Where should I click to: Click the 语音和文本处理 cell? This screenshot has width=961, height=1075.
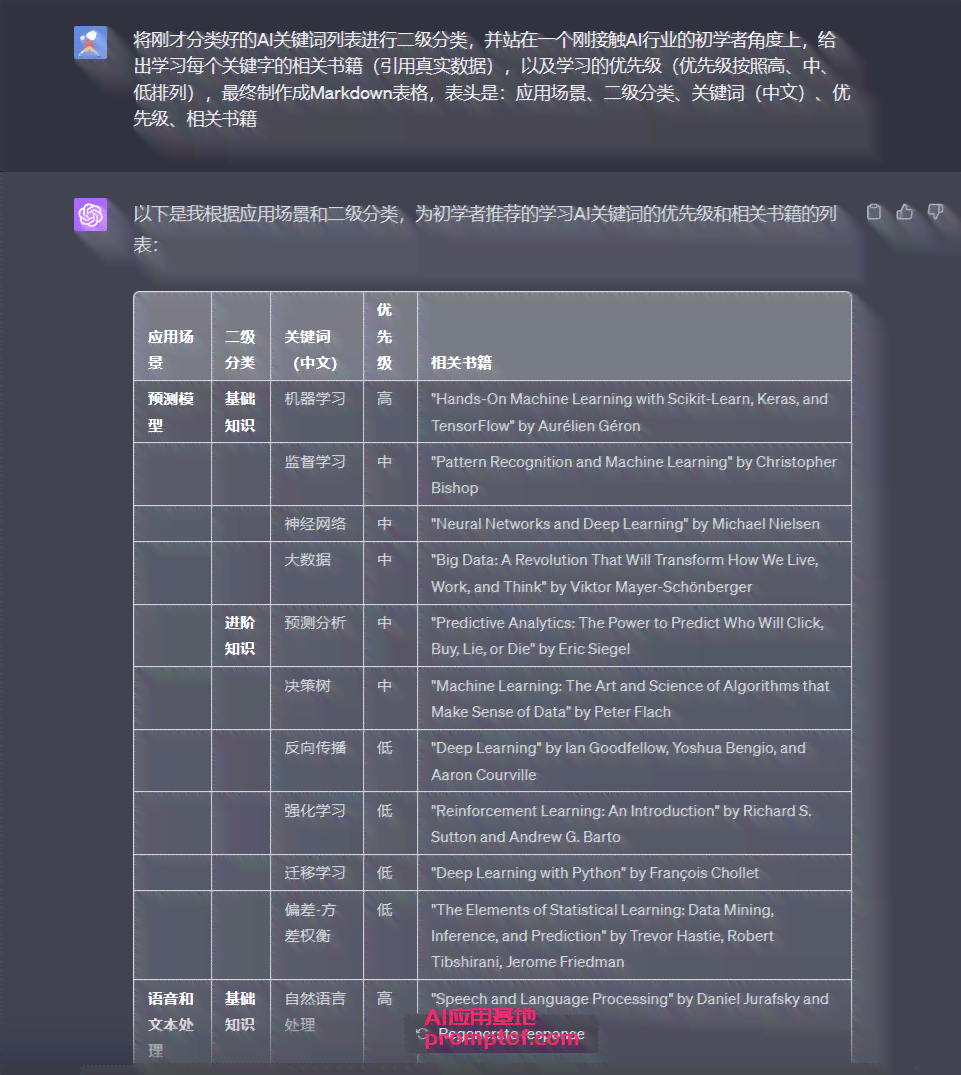[x=173, y=1022]
